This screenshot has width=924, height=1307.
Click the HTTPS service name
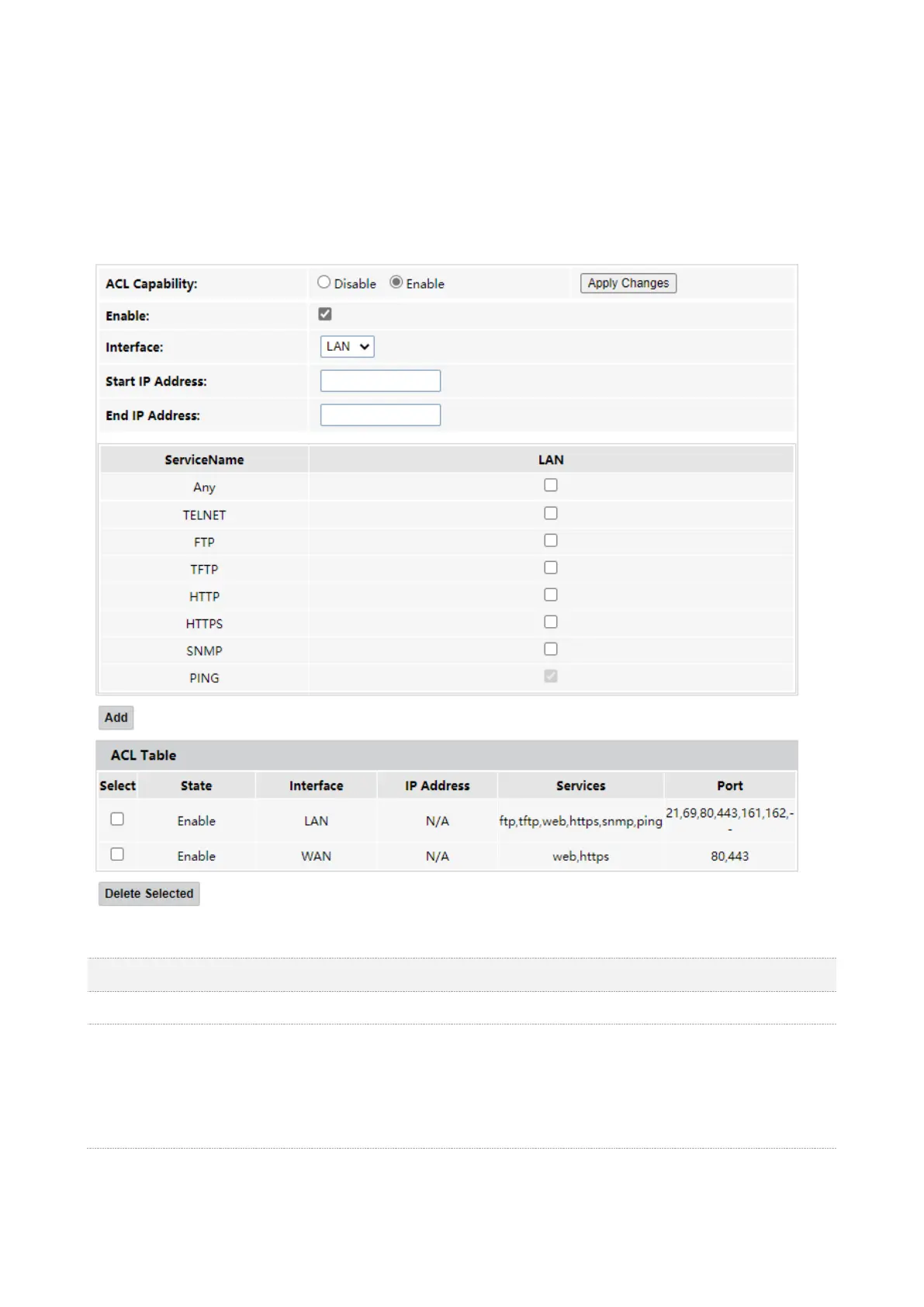(204, 624)
